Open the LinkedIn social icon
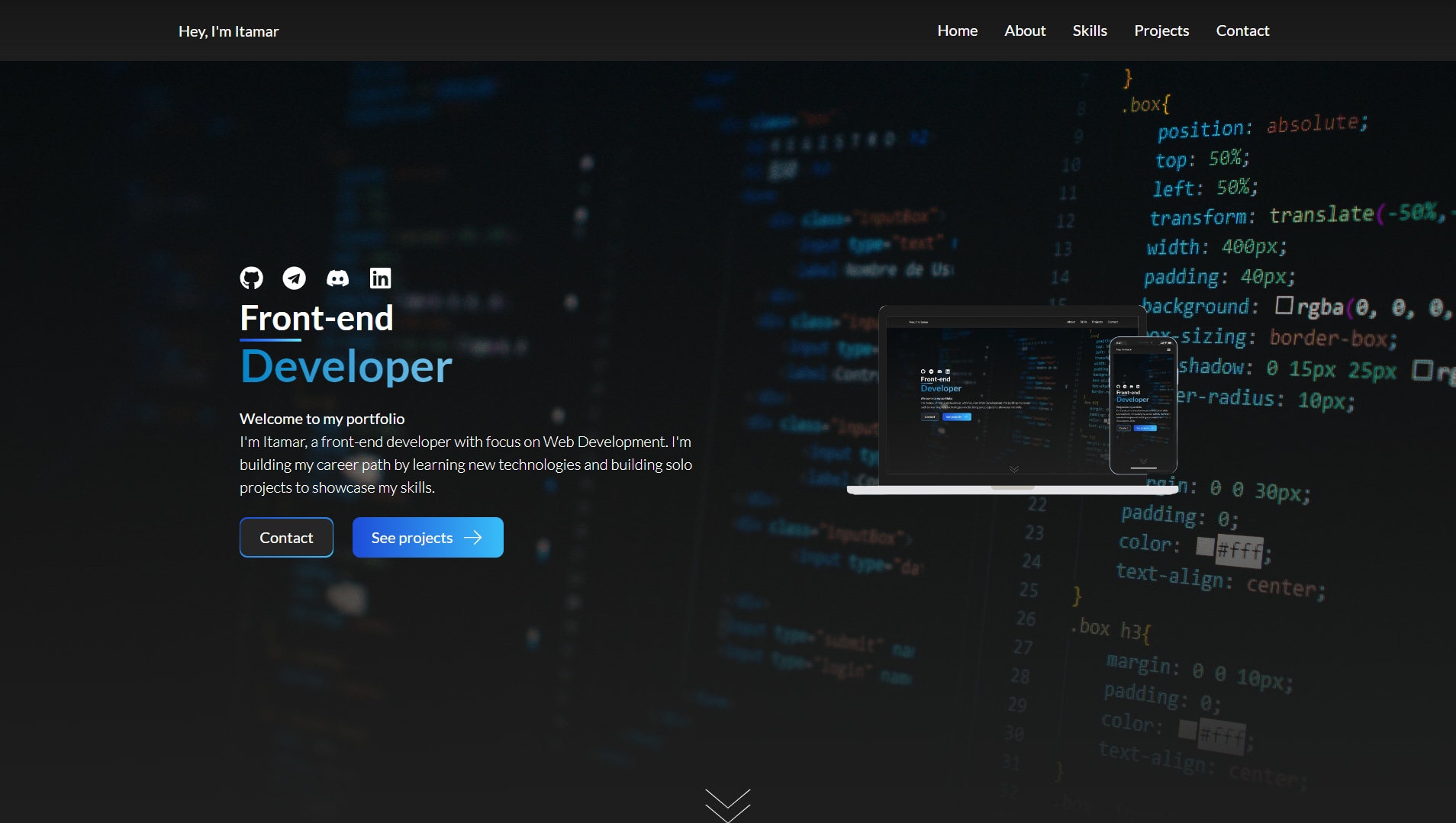 coord(380,278)
